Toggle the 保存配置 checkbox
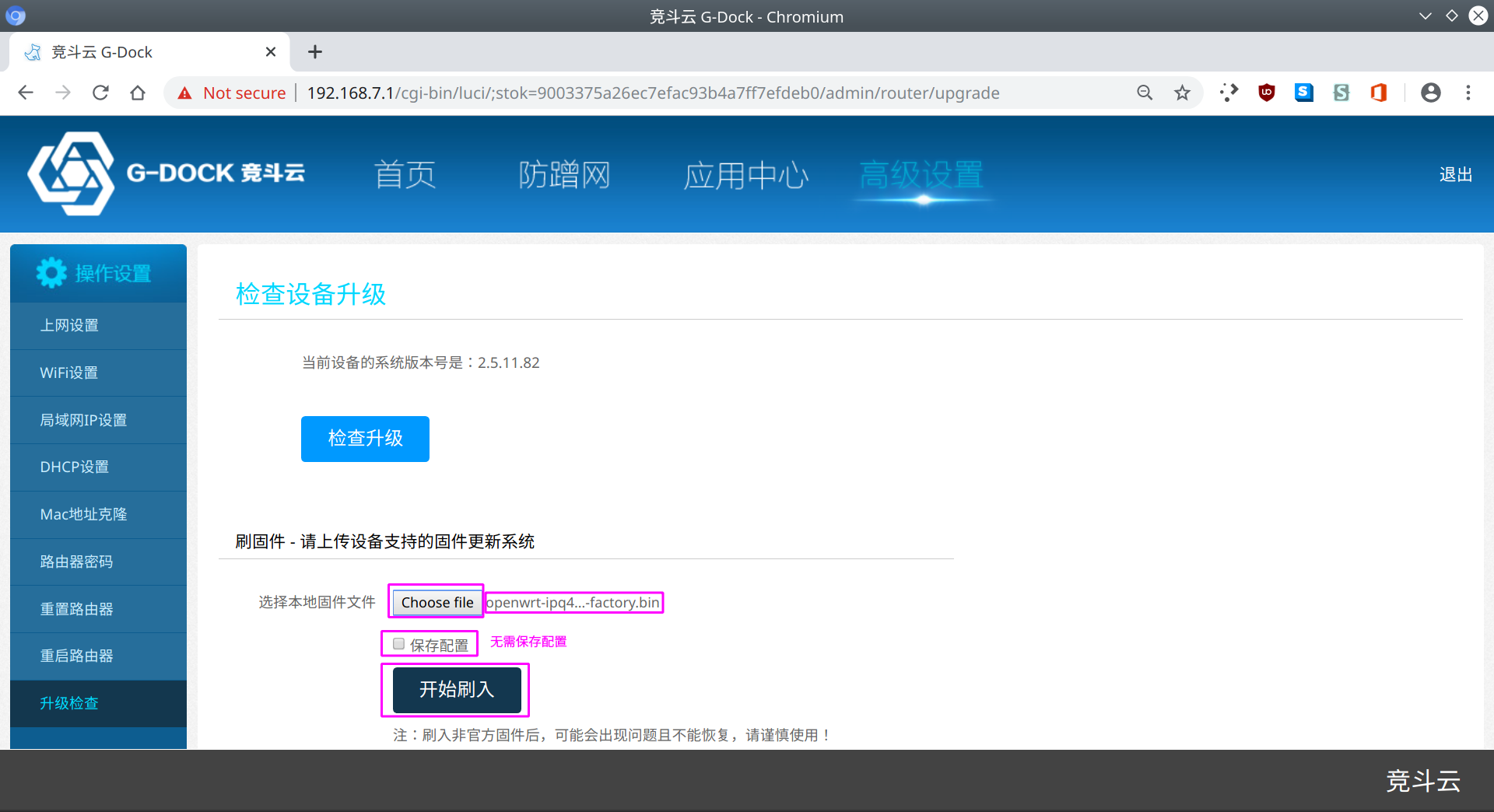This screenshot has height=812, width=1494. coord(399,644)
